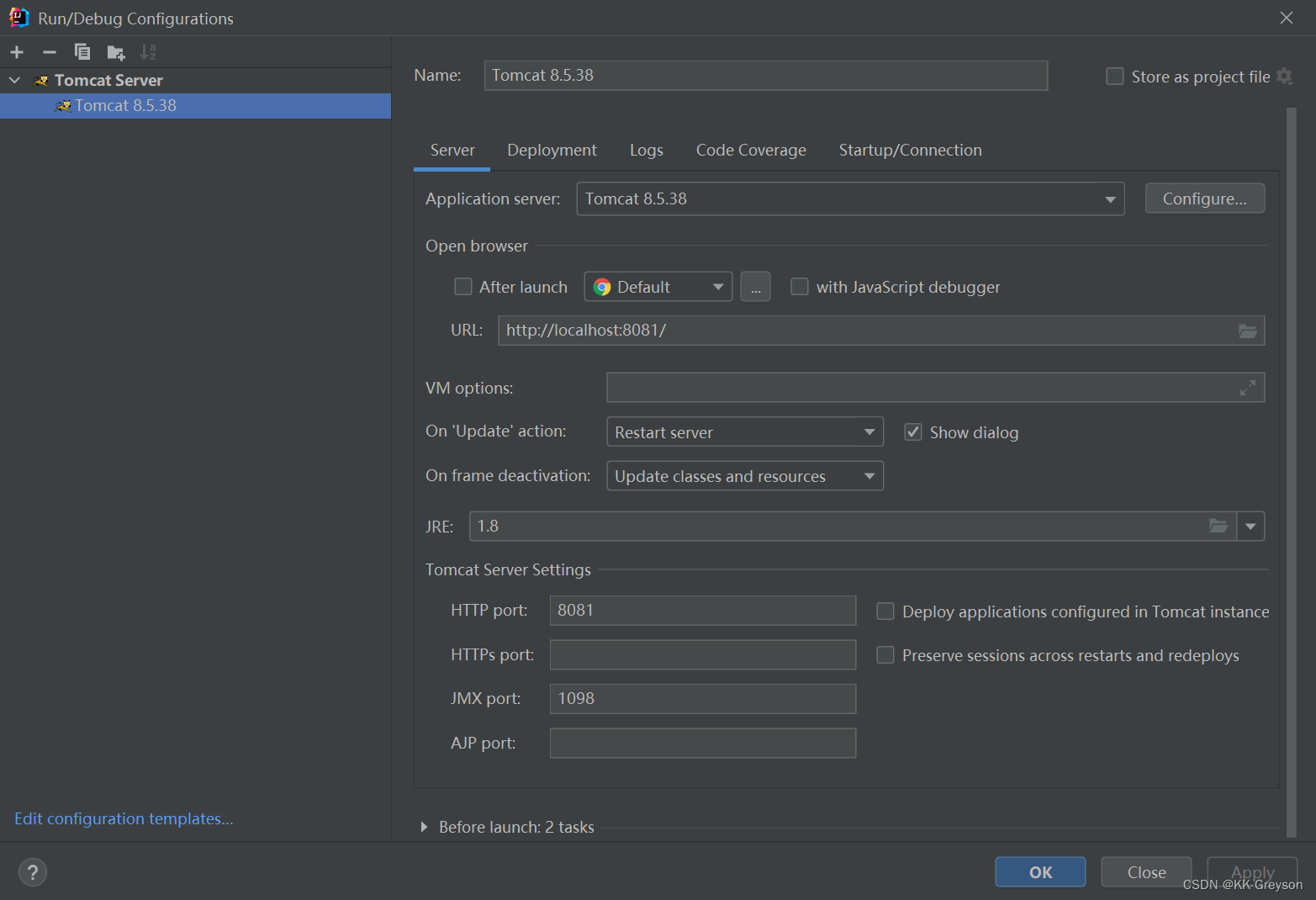Uncheck Show dialog checkbox
Viewport: 1316px width, 900px height.
click(x=913, y=432)
